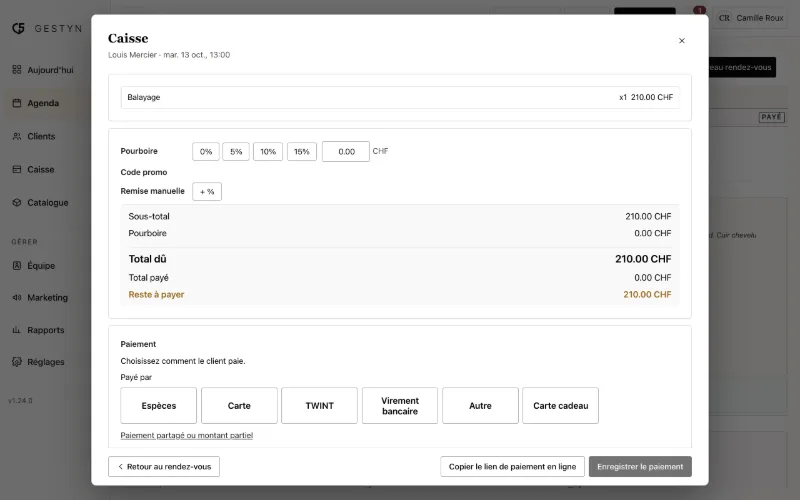Image resolution: width=800 pixels, height=500 pixels.
Task: Click the Aujourd'hui grid icon in the sidebar
Action: click(x=17, y=69)
